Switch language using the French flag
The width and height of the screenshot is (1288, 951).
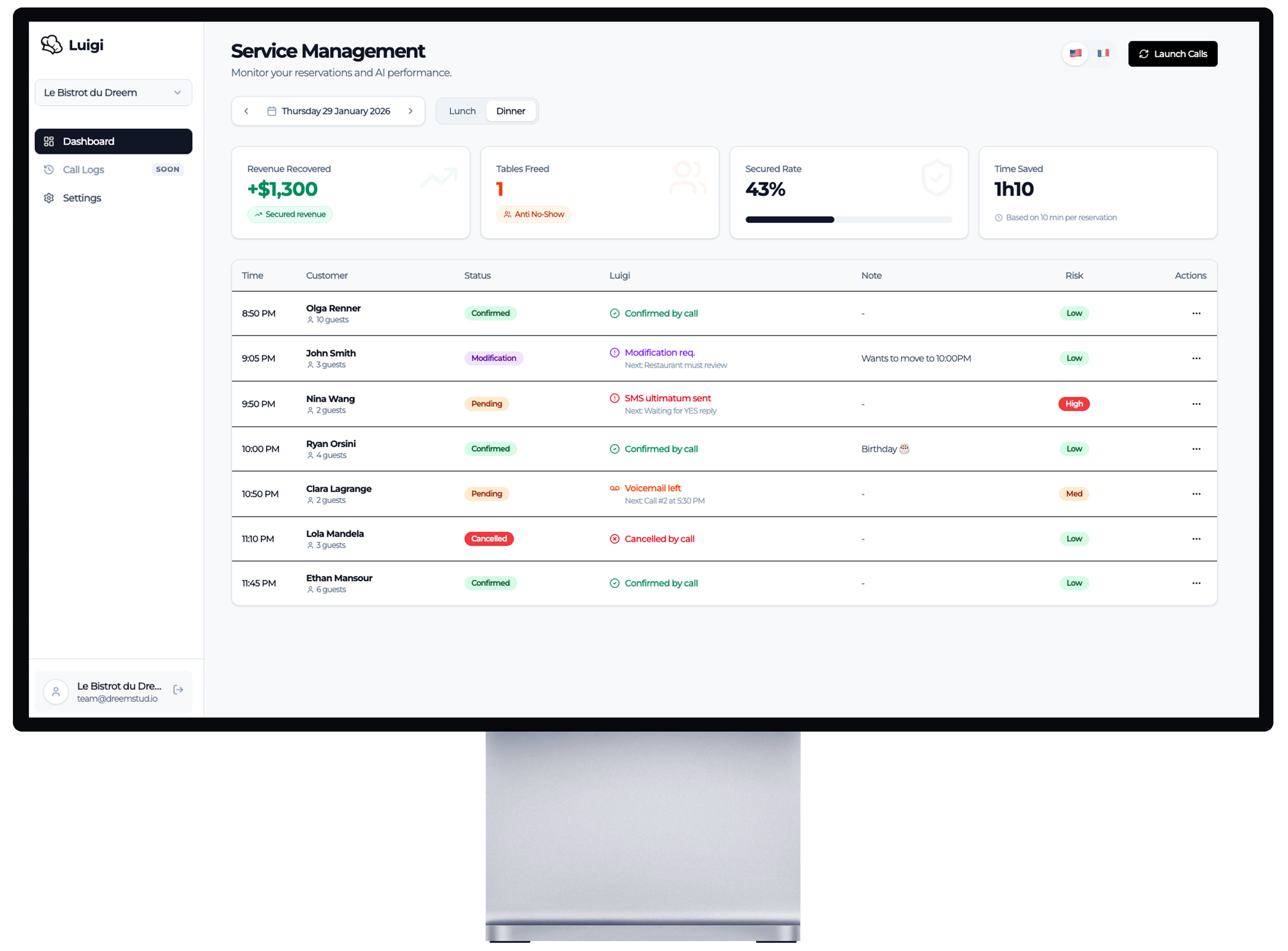[x=1103, y=54]
